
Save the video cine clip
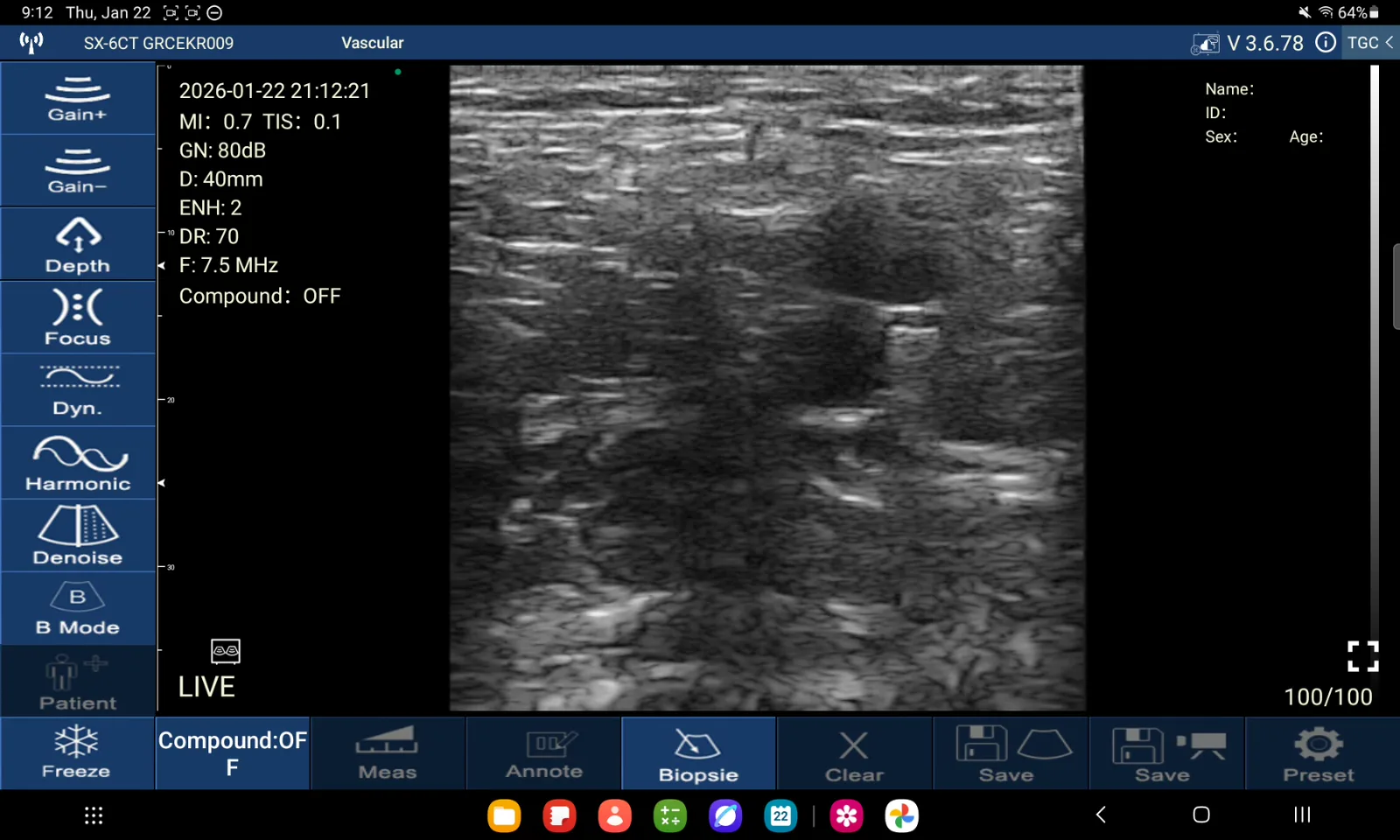[1166, 753]
